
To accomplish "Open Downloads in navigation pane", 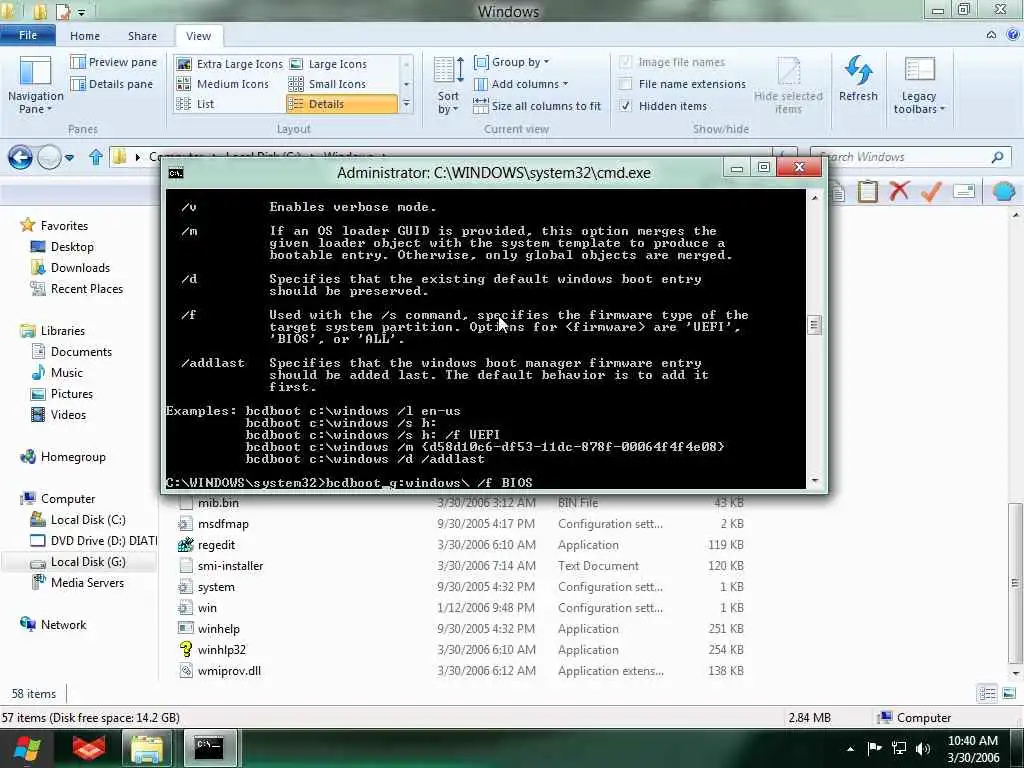I will [x=80, y=268].
